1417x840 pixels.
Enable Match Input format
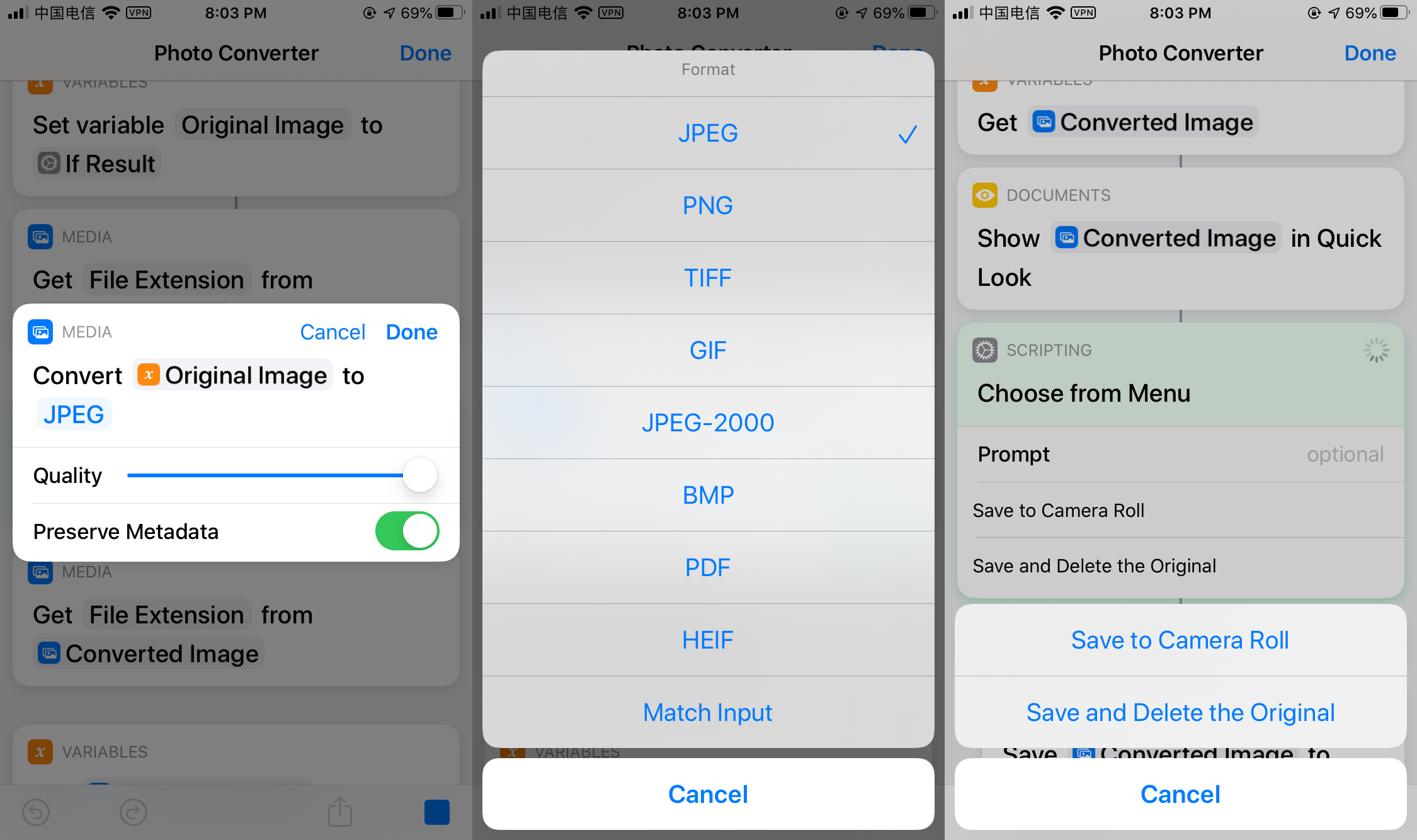pyautogui.click(x=707, y=711)
